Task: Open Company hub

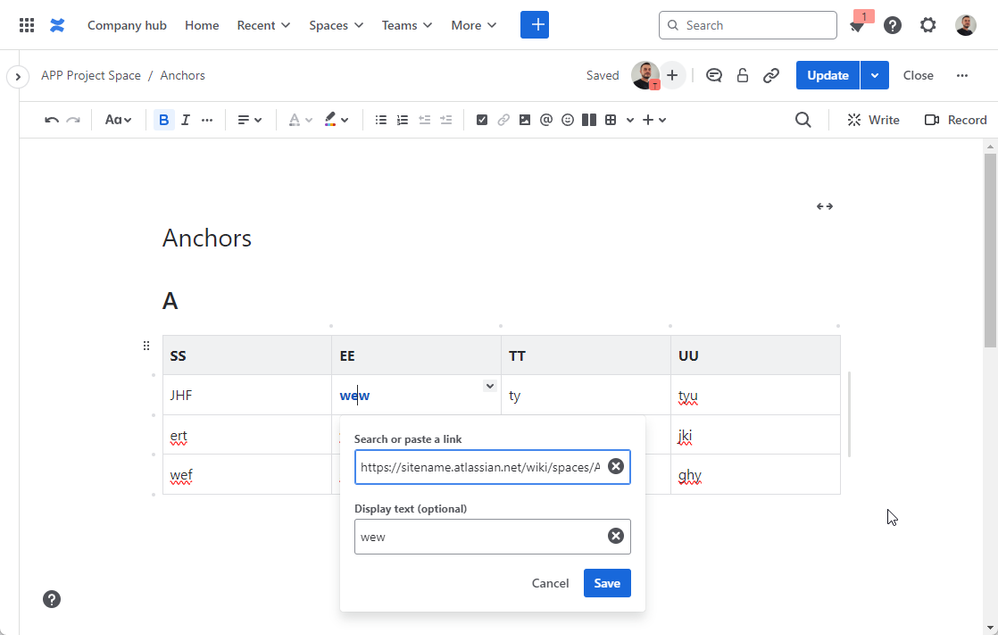Action: pyautogui.click(x=127, y=25)
